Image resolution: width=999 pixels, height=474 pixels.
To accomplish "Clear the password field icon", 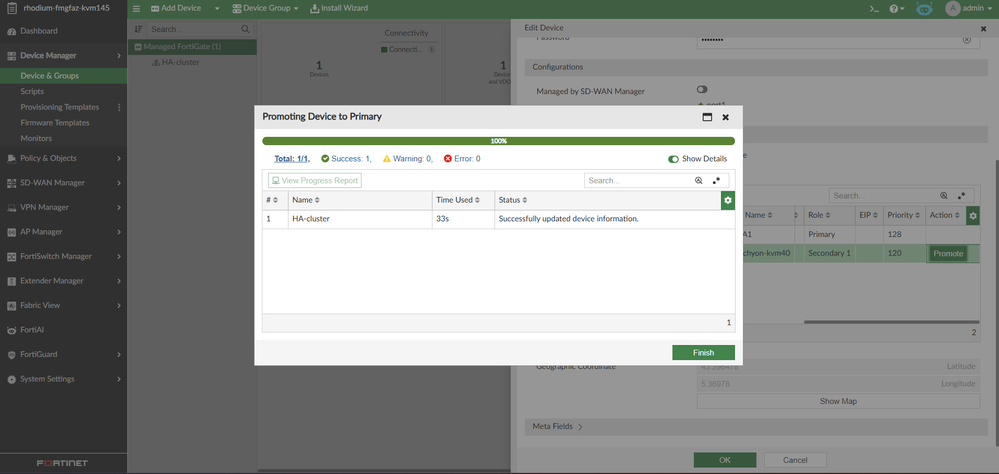I will pyautogui.click(x=967, y=40).
